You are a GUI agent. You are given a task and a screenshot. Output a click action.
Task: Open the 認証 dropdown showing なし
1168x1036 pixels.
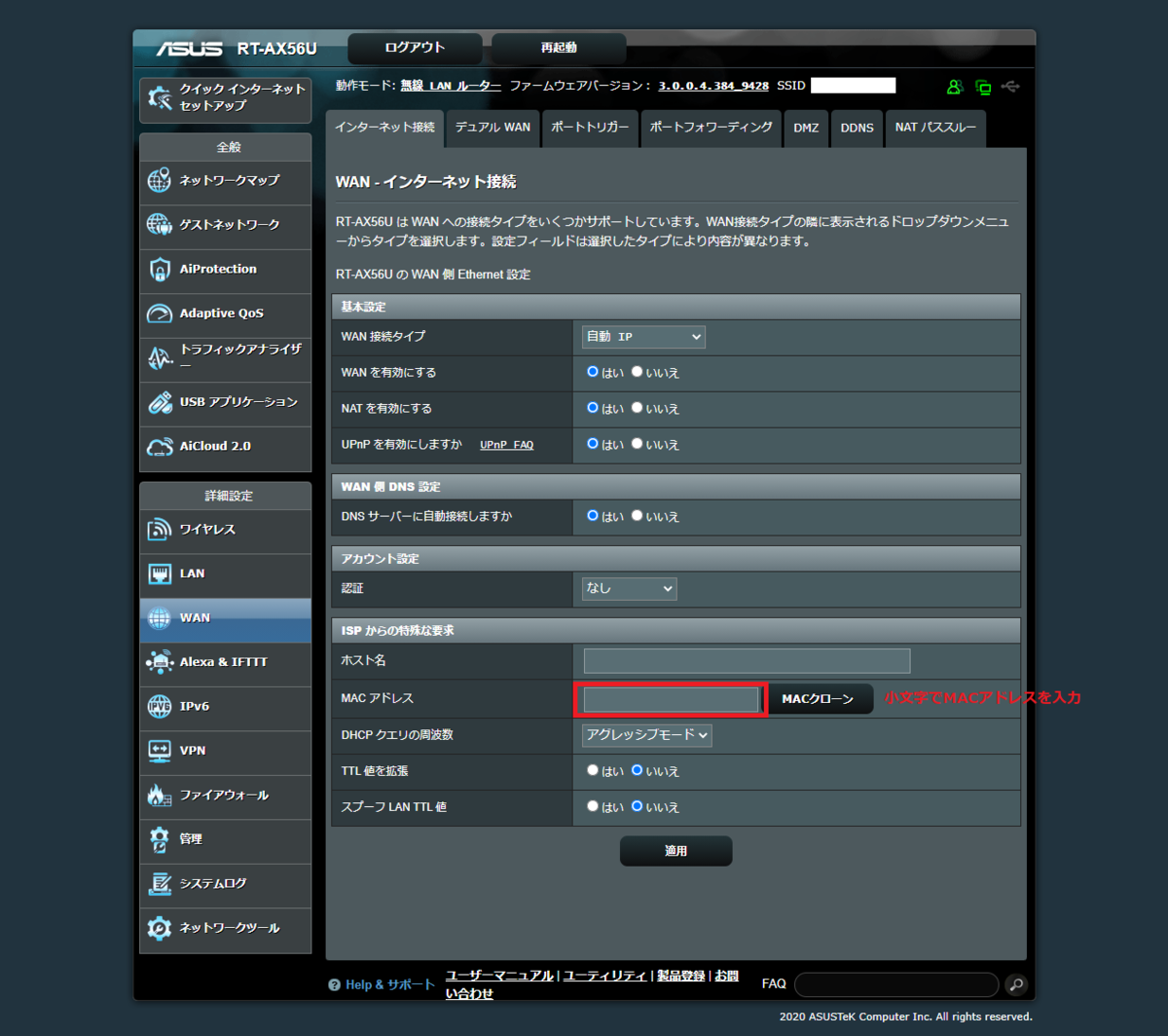point(629,589)
